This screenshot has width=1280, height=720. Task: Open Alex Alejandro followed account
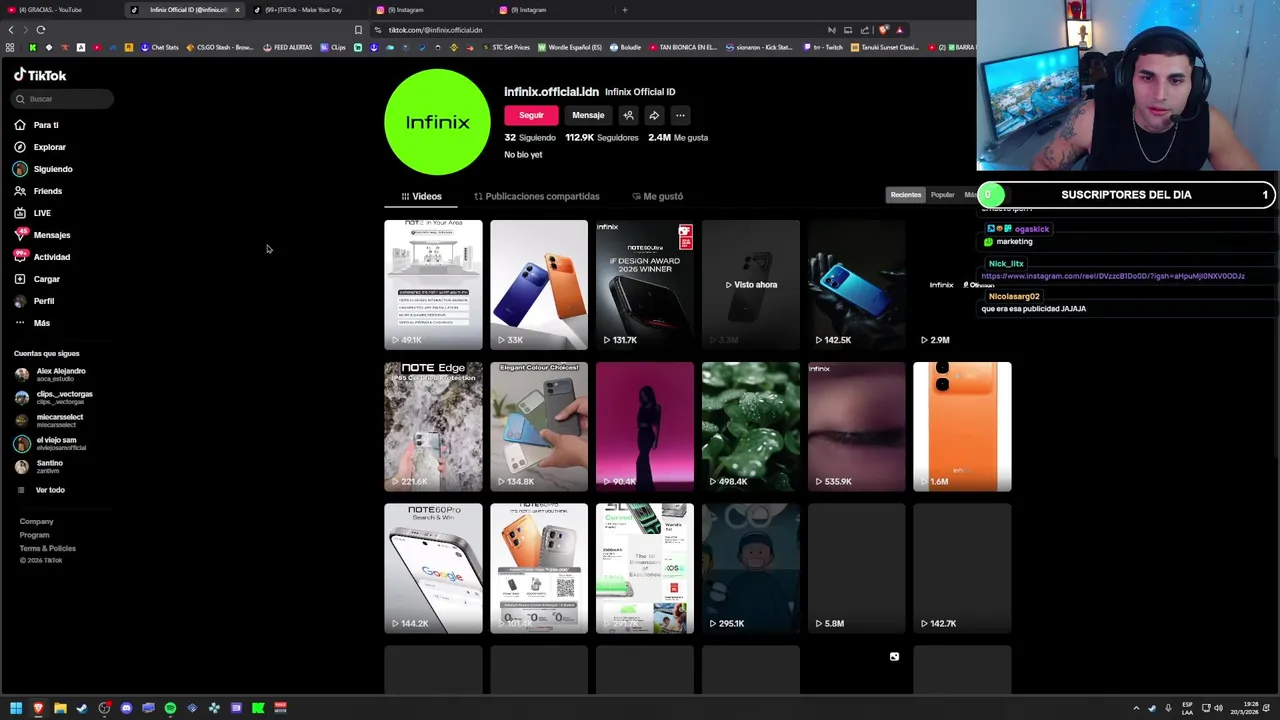(x=52, y=374)
